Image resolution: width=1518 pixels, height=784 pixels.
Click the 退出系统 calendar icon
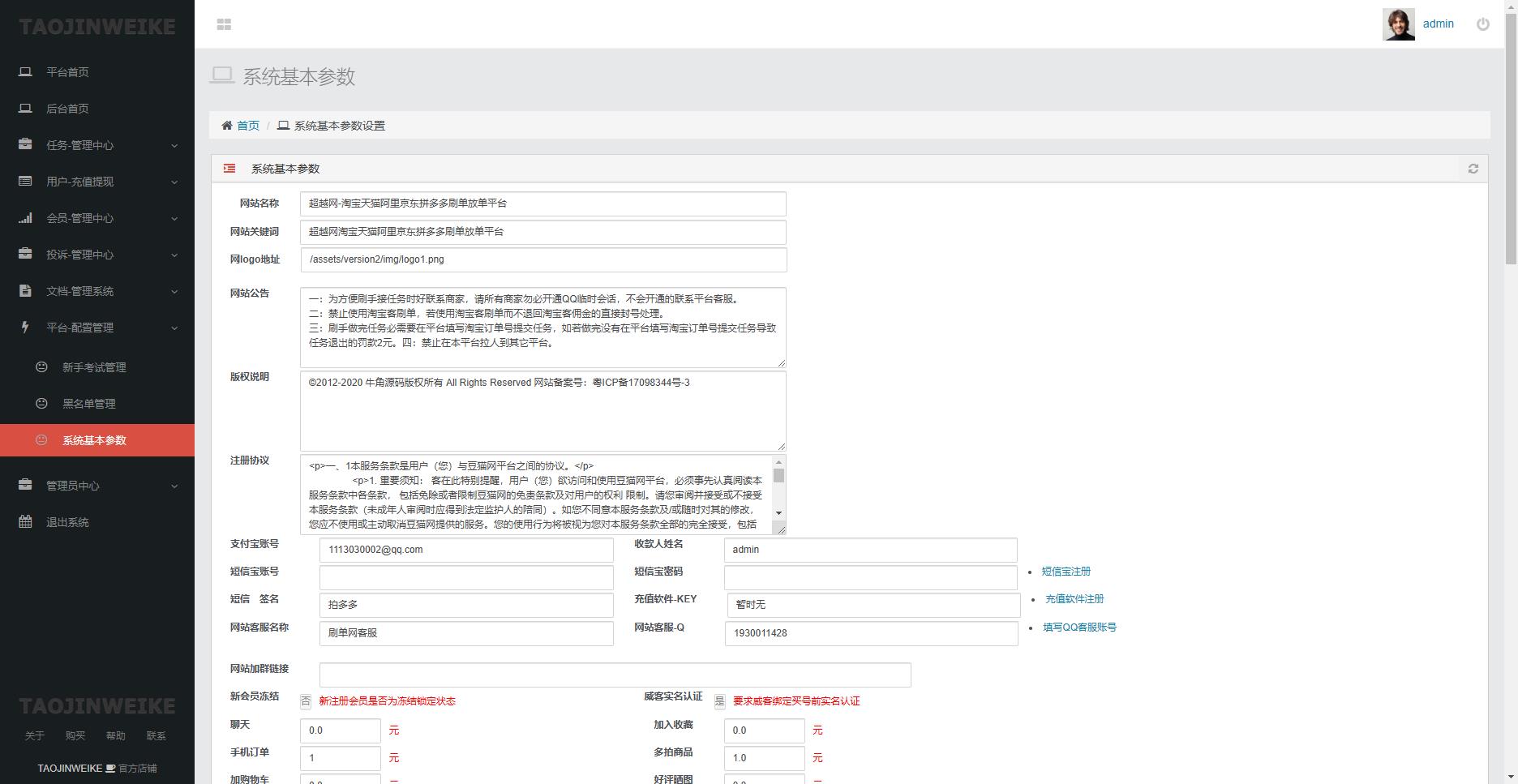click(25, 522)
